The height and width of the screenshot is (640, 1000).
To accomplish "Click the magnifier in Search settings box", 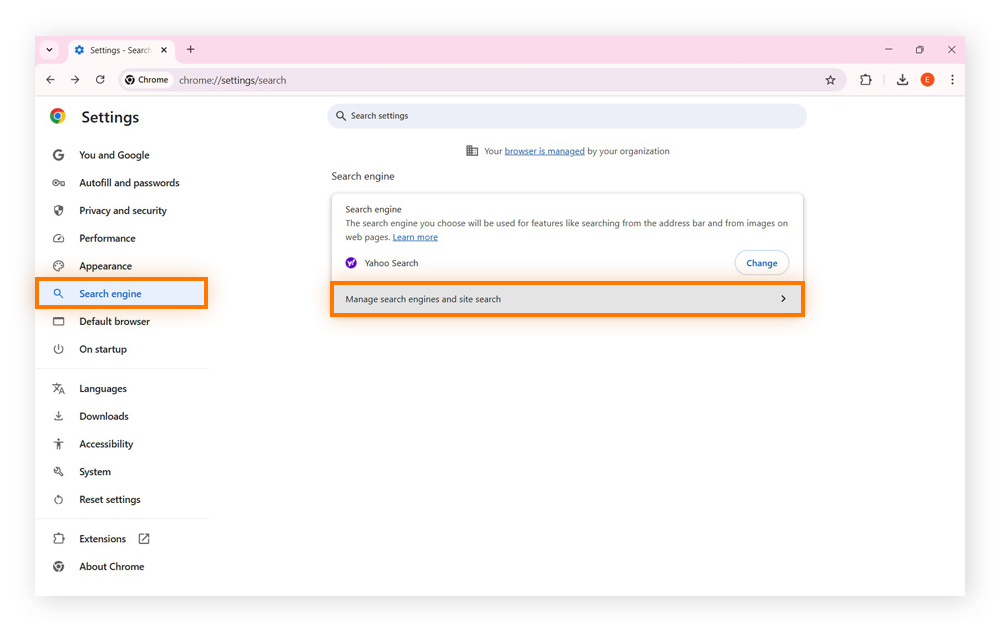I will 340,116.
